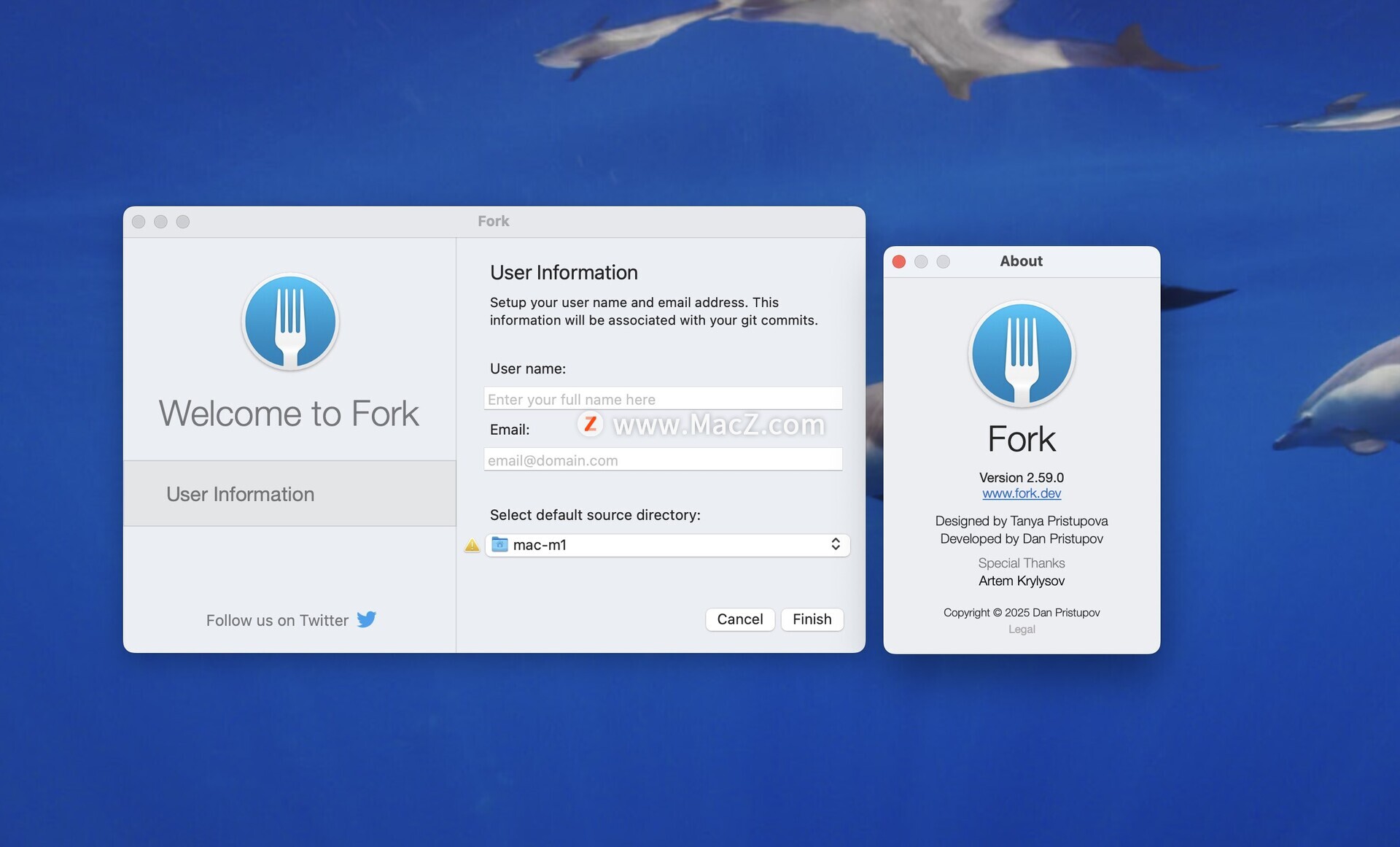Click the up-down arrows of directory selector
The width and height of the screenshot is (1400, 847).
coord(835,544)
